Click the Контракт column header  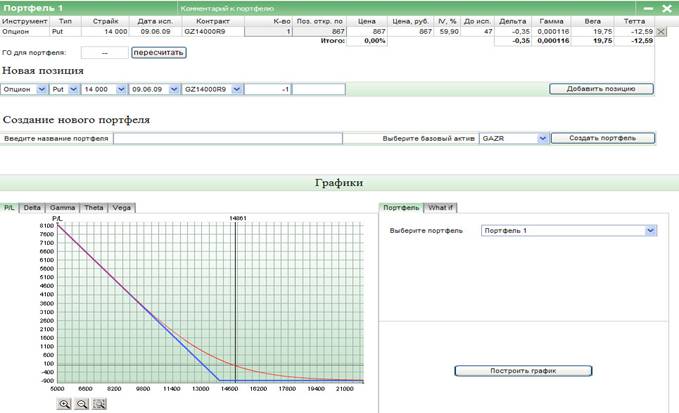[x=213, y=21]
